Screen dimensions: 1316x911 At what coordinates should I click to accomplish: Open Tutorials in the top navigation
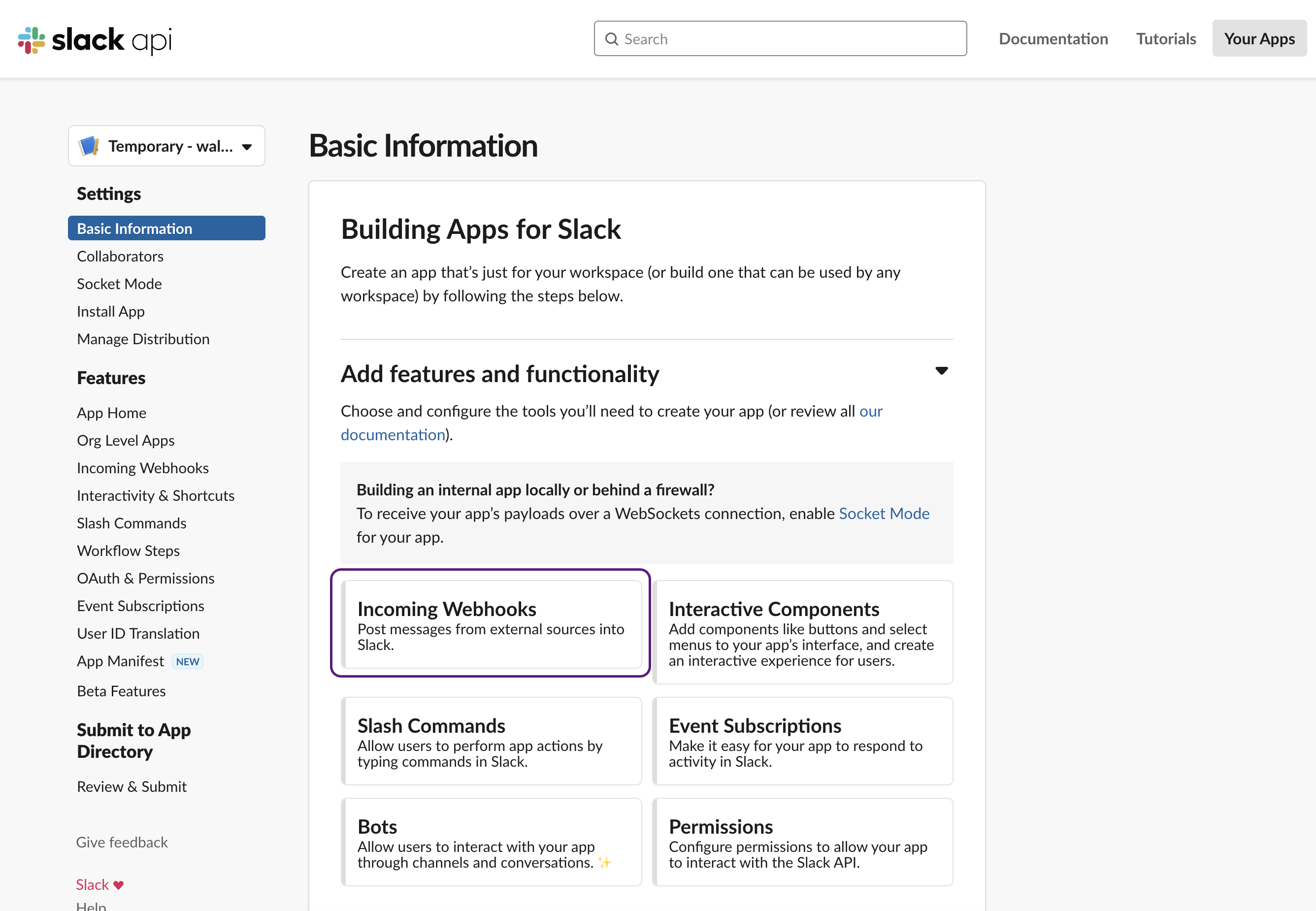pos(1166,39)
